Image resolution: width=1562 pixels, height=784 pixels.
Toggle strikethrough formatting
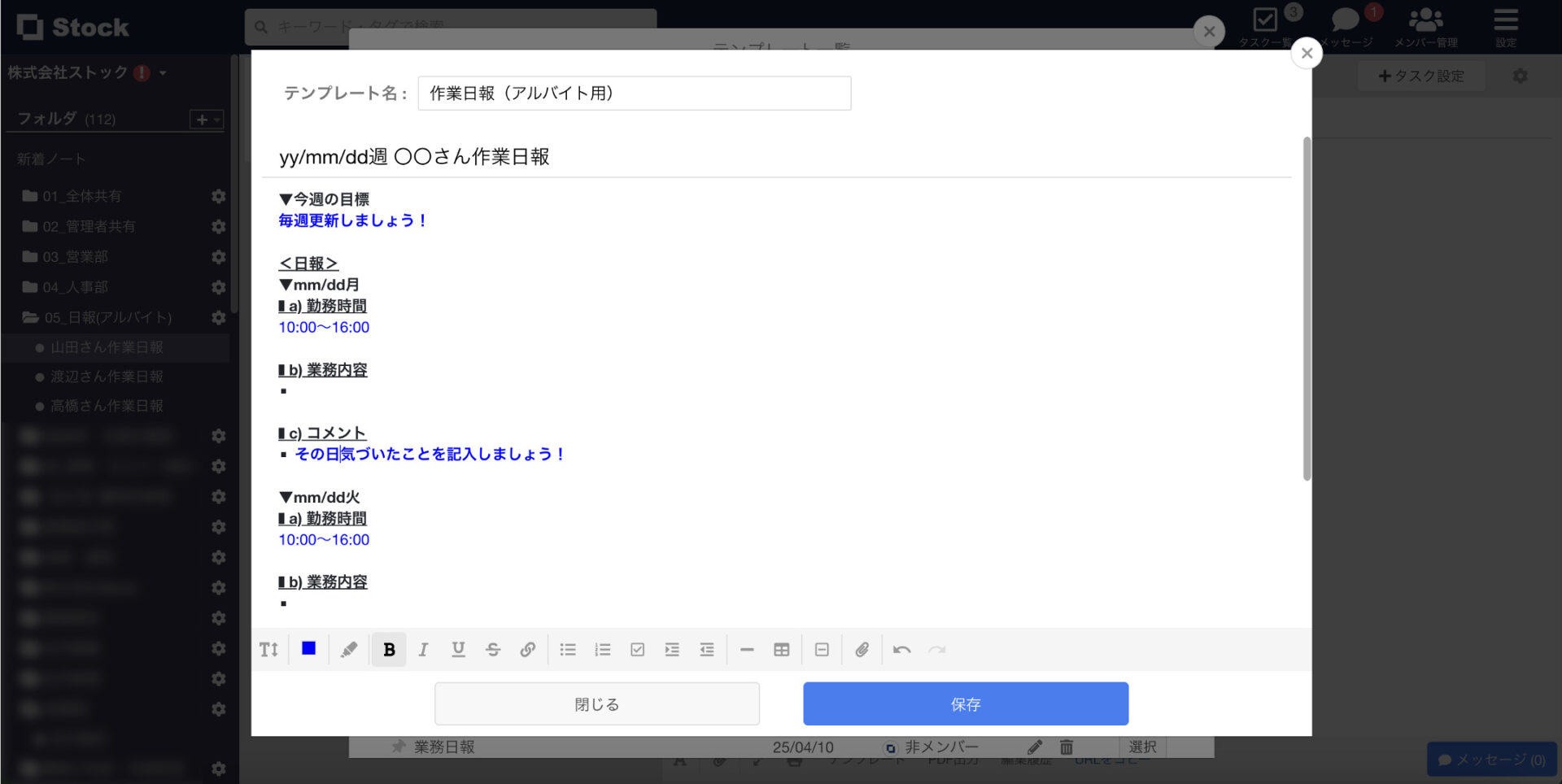(493, 650)
